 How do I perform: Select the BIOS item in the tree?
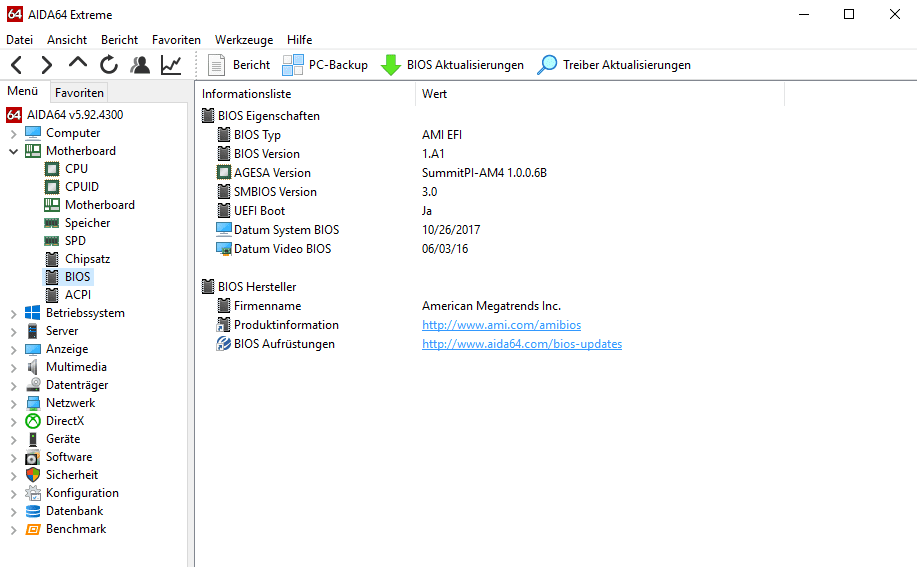pyautogui.click(x=77, y=277)
